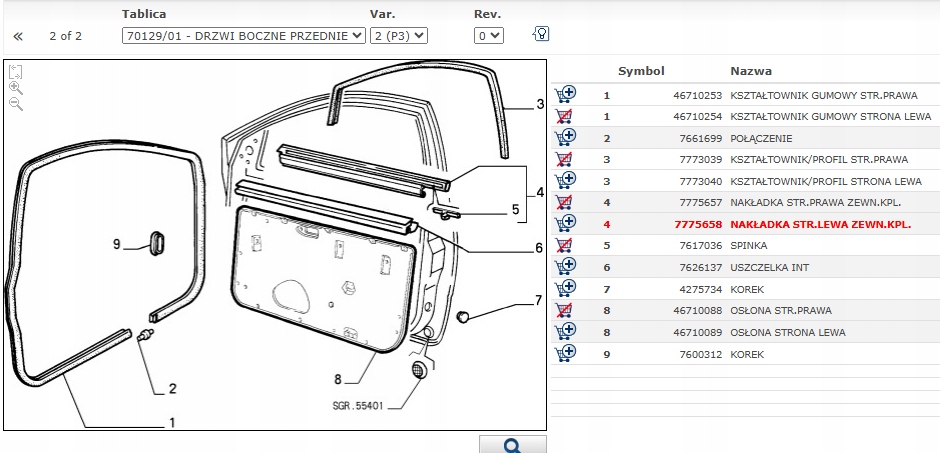Click callout number 6 in diagram
This screenshot has height=453, width=940.
tap(538, 248)
